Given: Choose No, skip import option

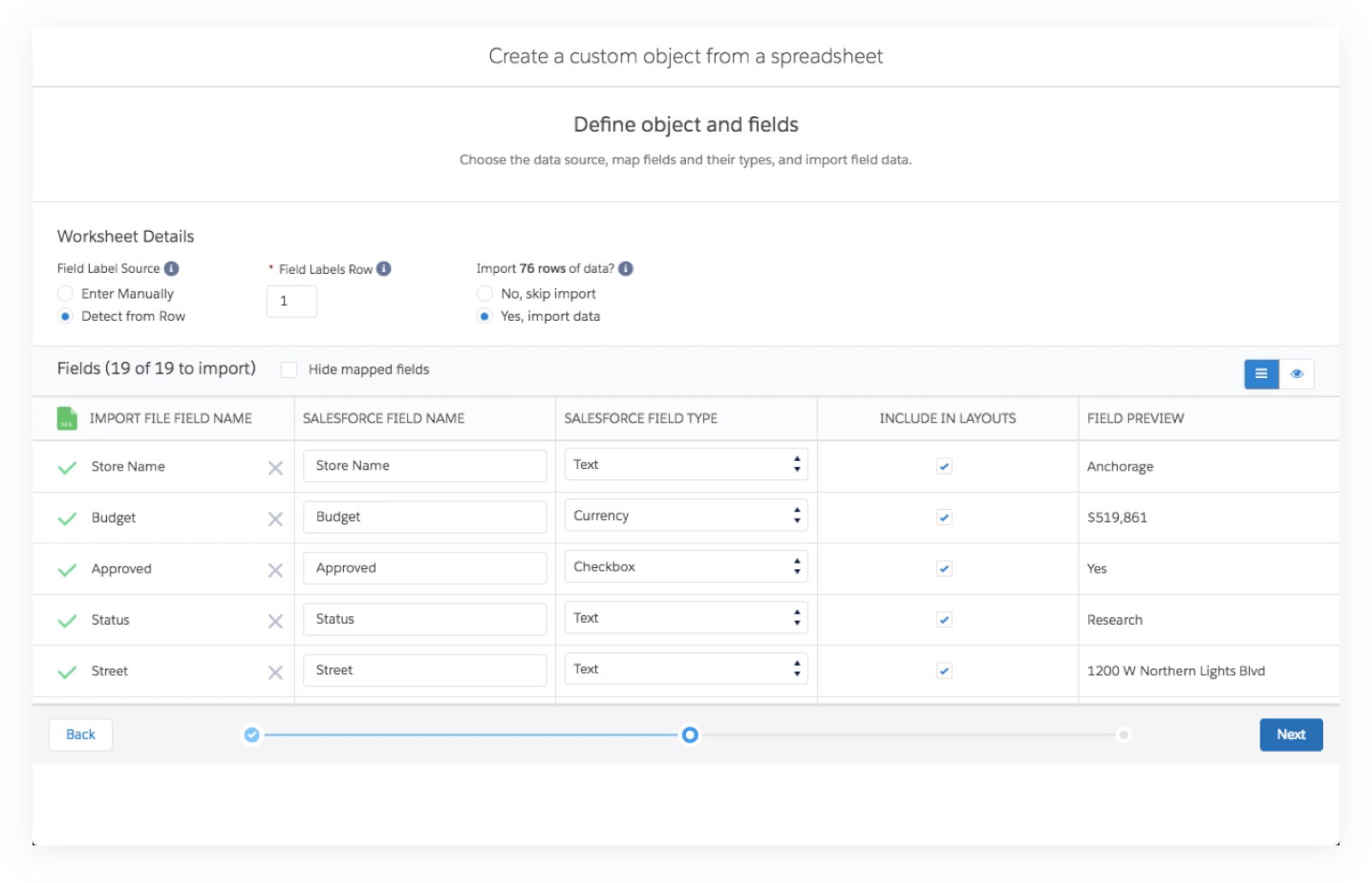Looking at the screenshot, I should tap(485, 293).
